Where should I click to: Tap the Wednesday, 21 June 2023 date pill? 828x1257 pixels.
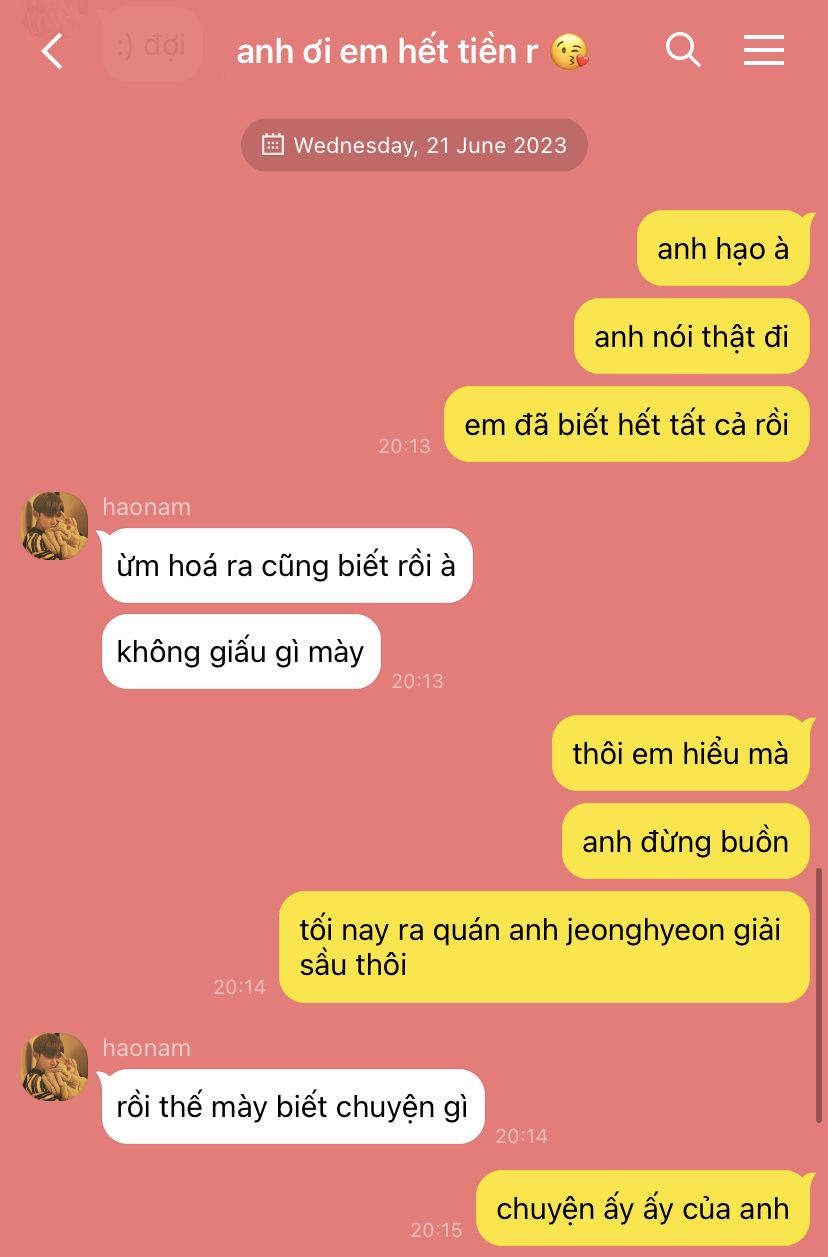pos(414,145)
